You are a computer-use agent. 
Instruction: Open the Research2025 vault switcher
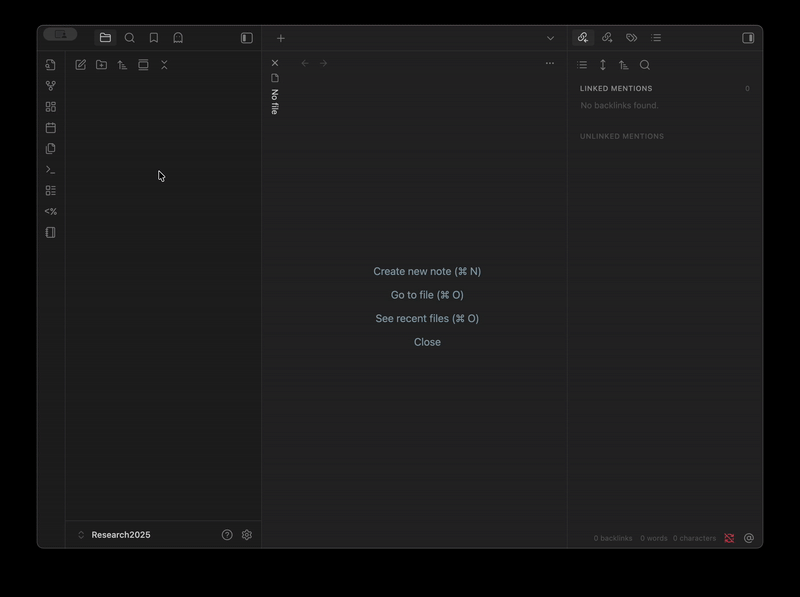pyautogui.click(x=120, y=535)
